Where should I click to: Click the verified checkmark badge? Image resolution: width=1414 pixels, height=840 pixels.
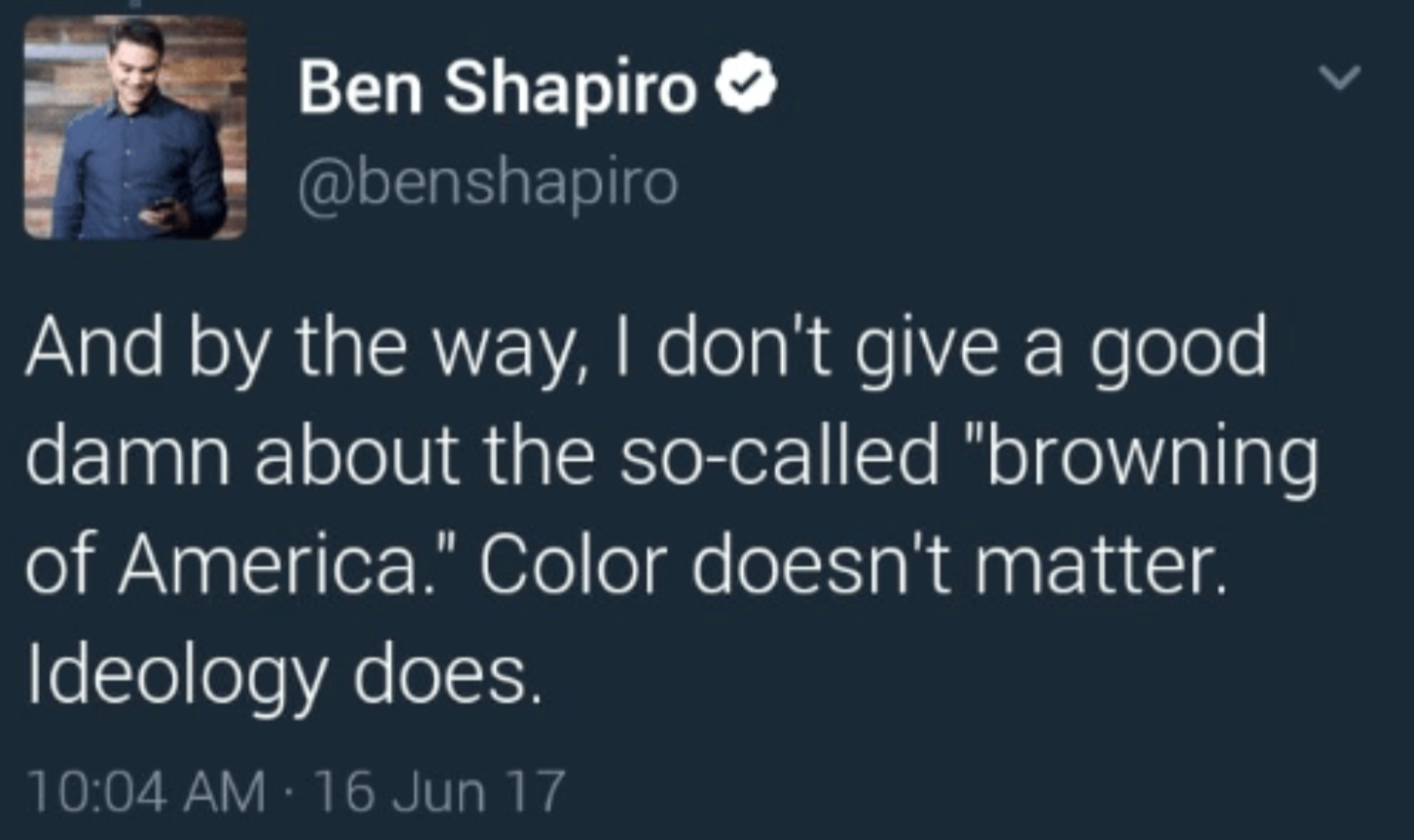point(747,88)
